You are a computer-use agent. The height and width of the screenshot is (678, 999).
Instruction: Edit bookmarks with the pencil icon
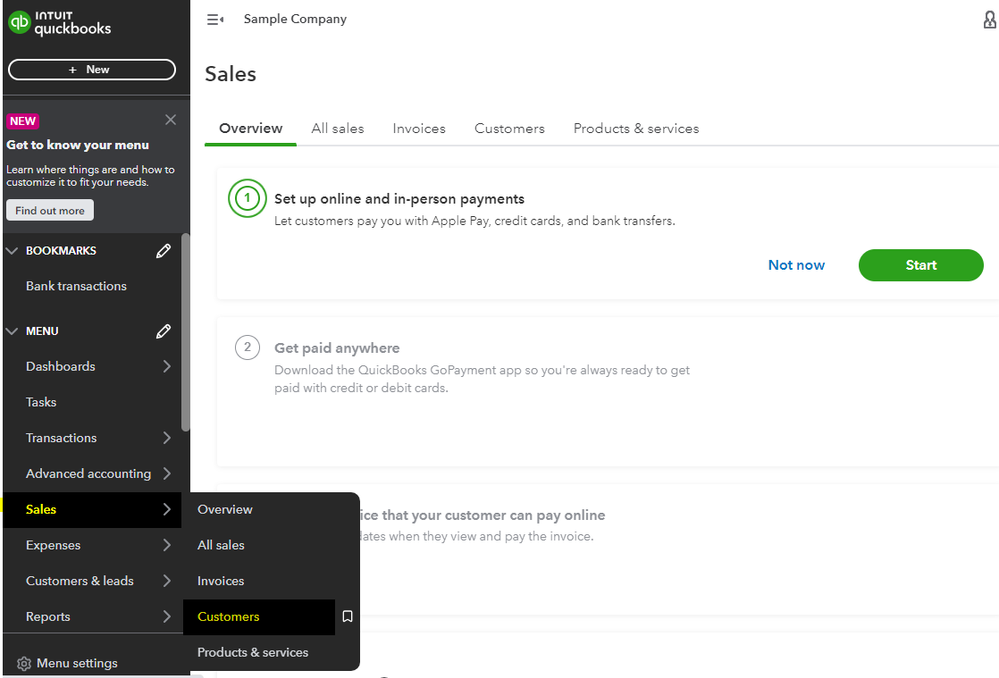pos(163,251)
